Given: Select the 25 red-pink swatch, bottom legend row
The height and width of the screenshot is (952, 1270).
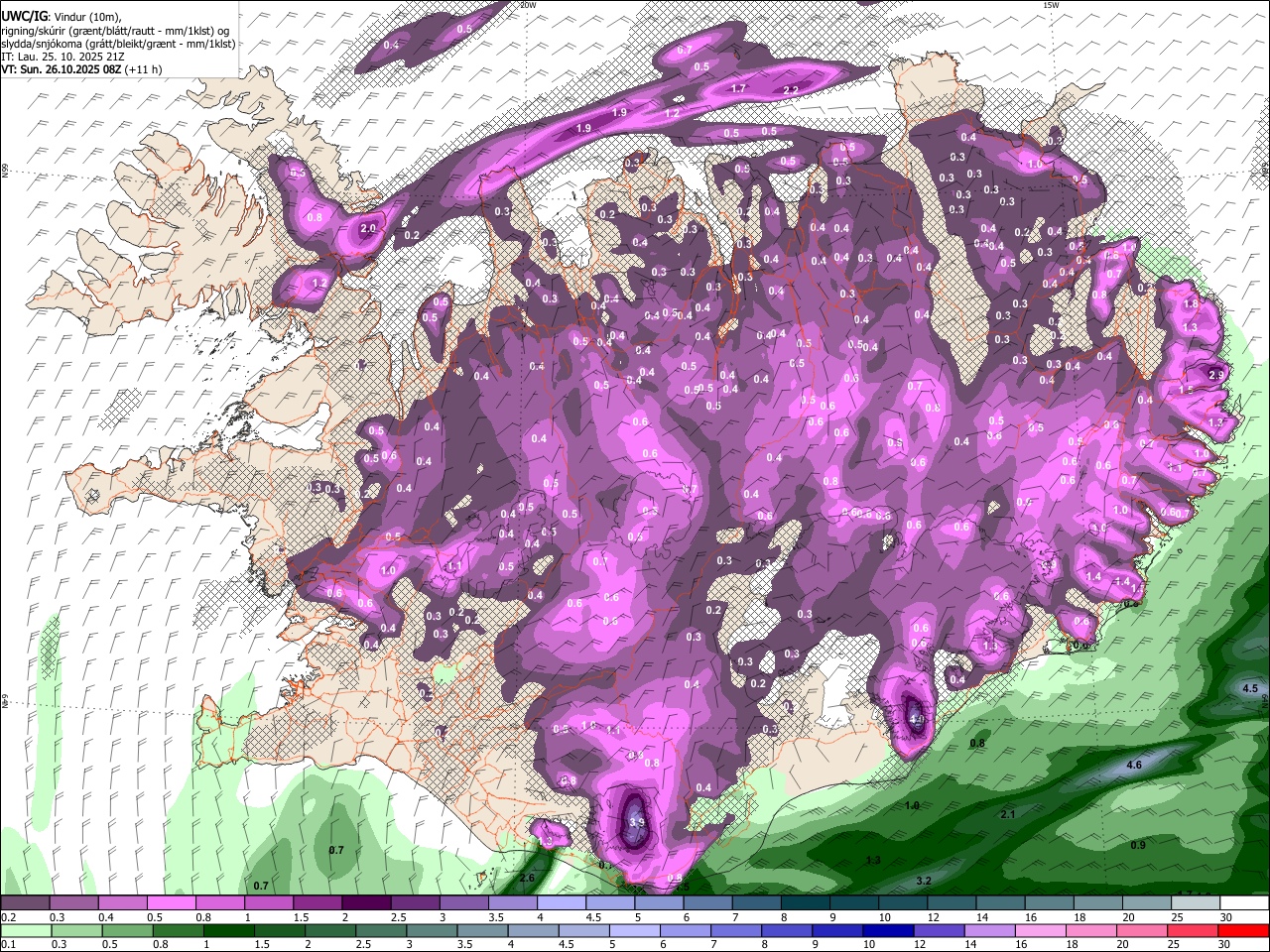Looking at the screenshot, I should click(1196, 930).
